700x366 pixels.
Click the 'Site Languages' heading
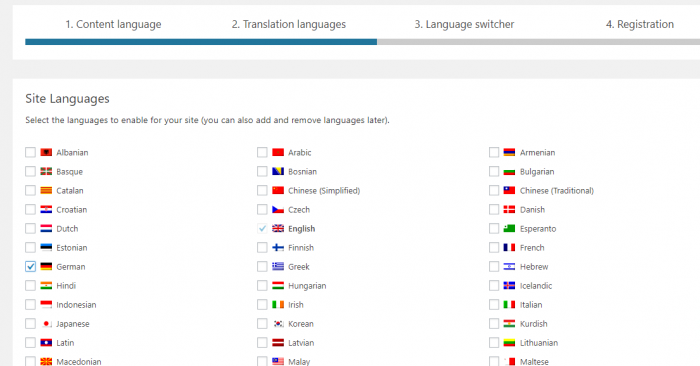(67, 99)
